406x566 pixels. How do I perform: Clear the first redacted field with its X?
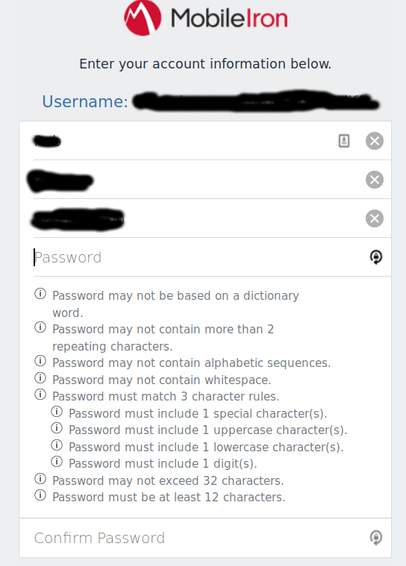375,141
